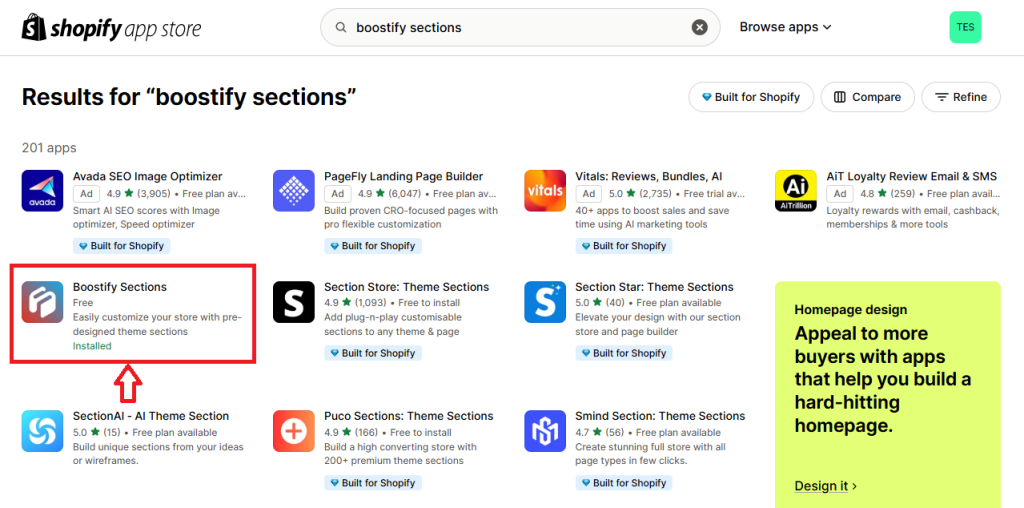Select the Vitals app icon
This screenshot has width=1024, height=508.
click(x=545, y=191)
